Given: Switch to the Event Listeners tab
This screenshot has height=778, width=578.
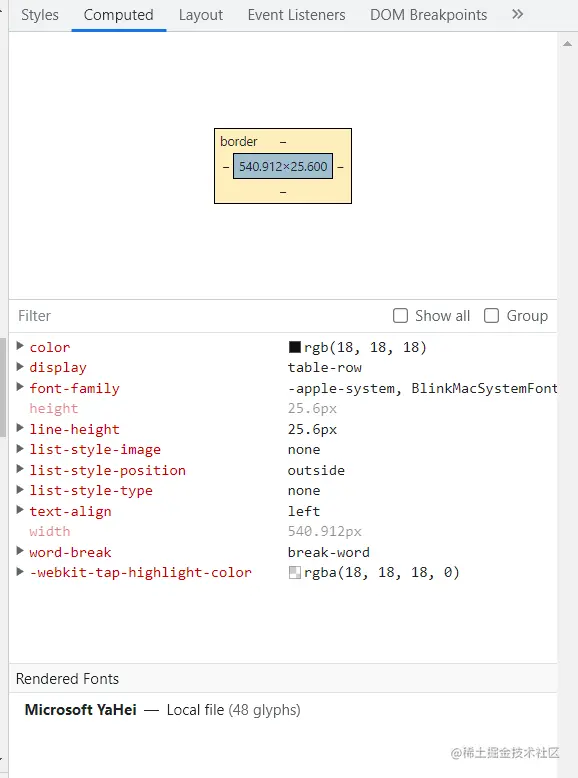Looking at the screenshot, I should [x=297, y=15].
